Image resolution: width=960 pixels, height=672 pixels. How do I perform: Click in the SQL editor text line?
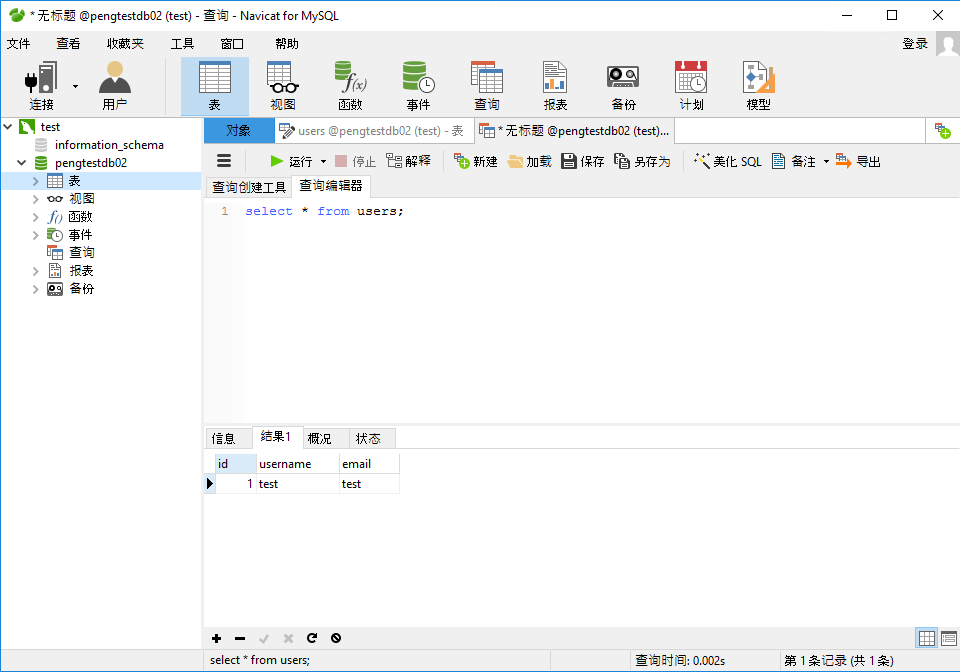(324, 211)
